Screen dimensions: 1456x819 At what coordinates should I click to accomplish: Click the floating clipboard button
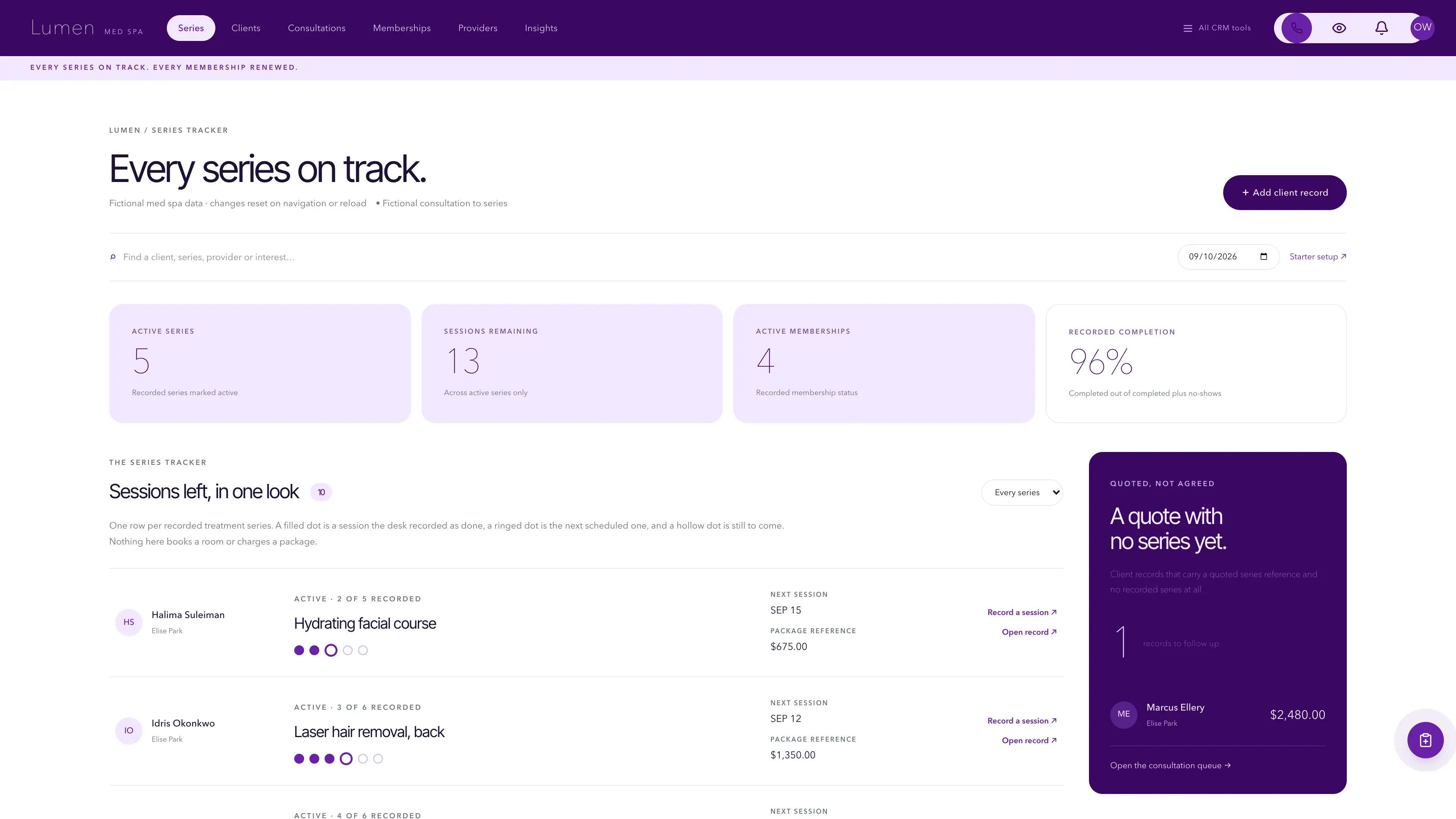(x=1425, y=740)
